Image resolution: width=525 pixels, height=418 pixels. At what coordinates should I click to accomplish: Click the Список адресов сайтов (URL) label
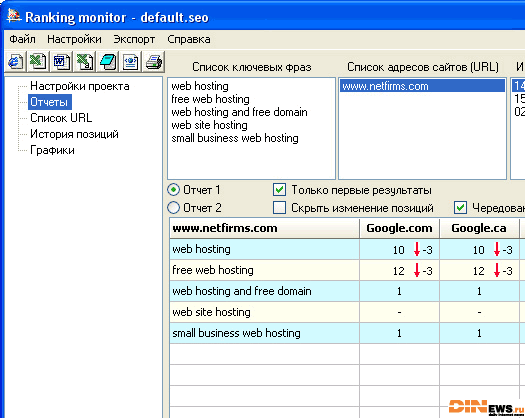tap(423, 67)
